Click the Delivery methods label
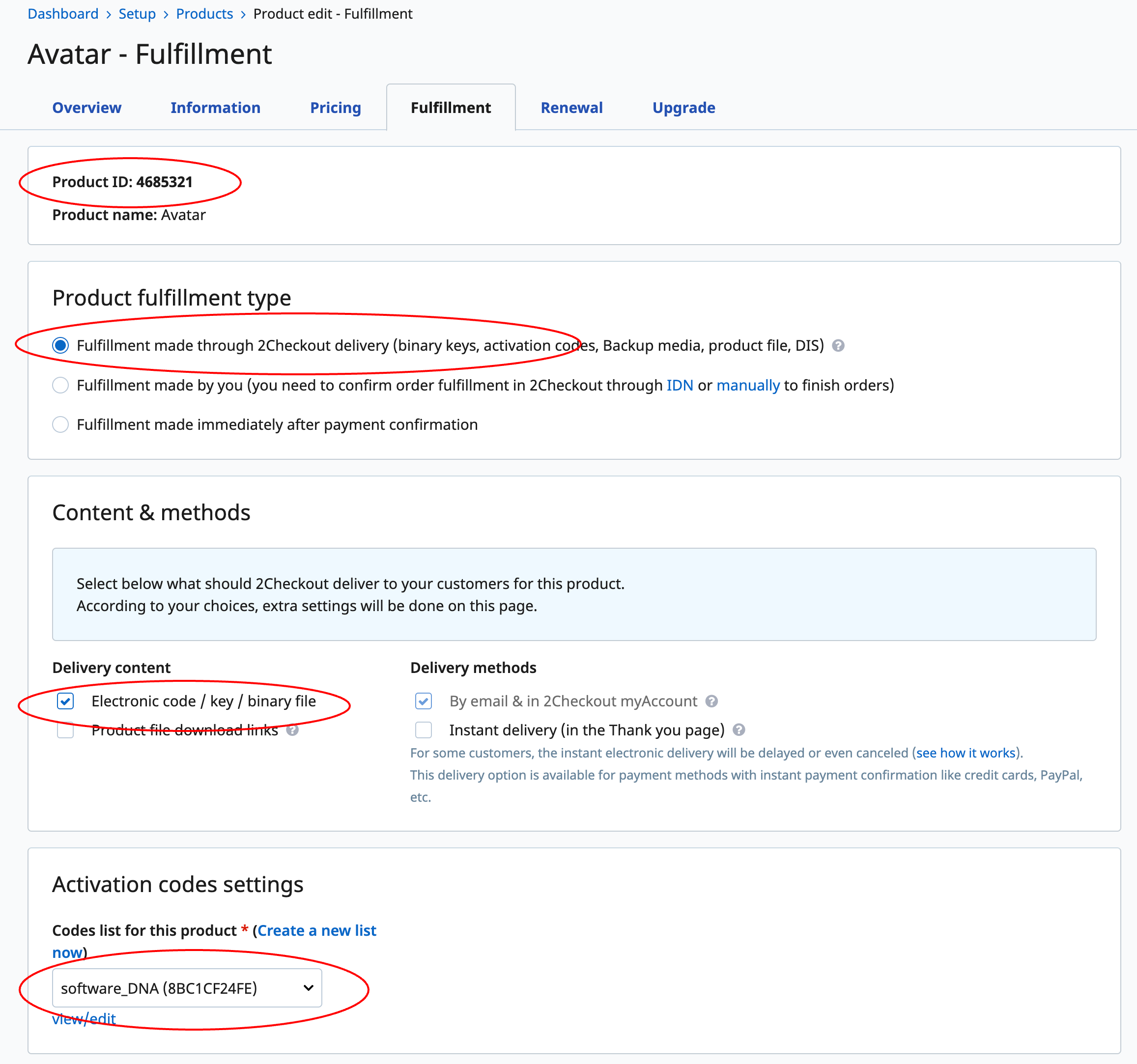This screenshot has width=1137, height=1064. [474, 668]
